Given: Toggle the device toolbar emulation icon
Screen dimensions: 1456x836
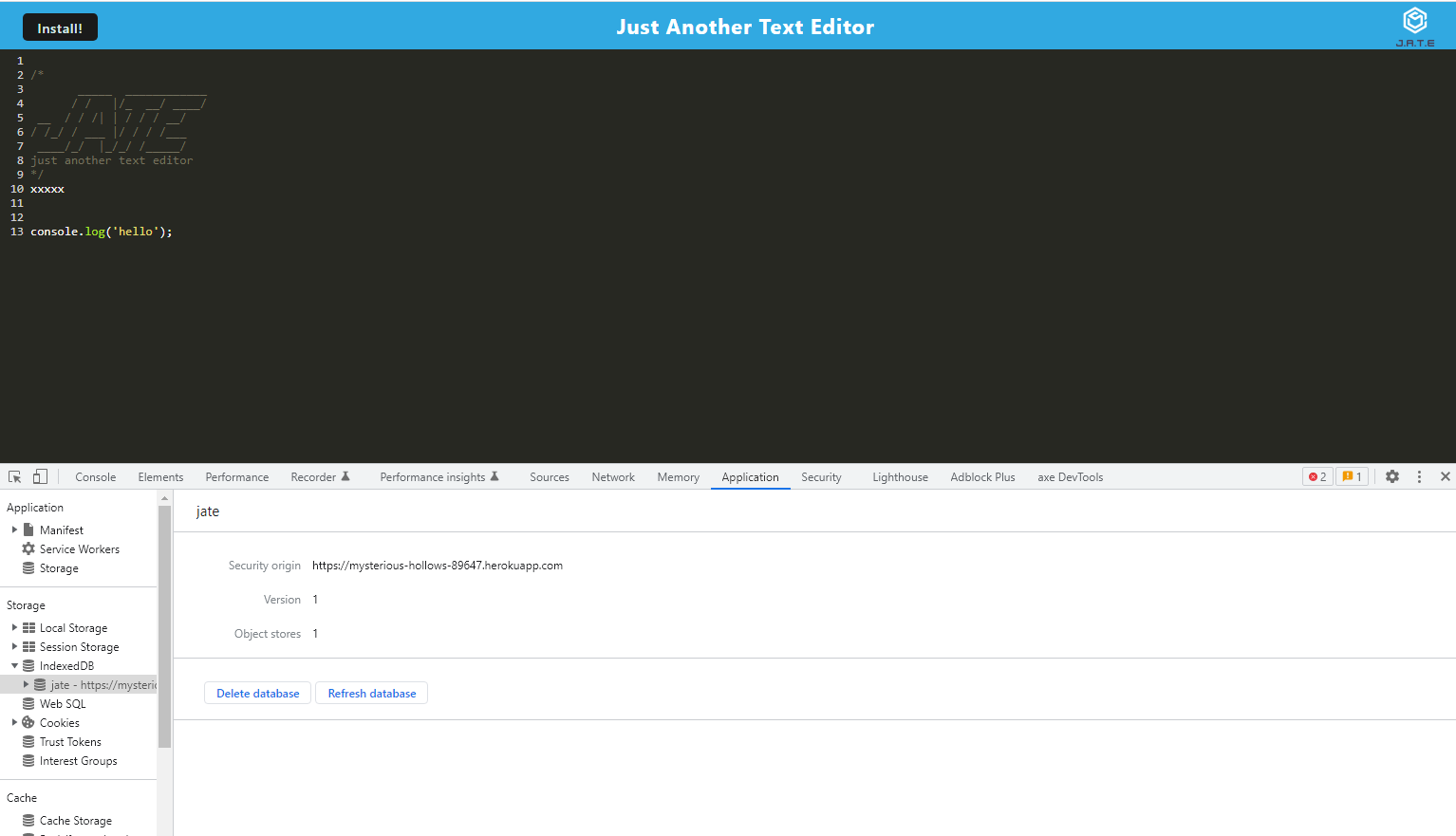Looking at the screenshot, I should click(39, 476).
